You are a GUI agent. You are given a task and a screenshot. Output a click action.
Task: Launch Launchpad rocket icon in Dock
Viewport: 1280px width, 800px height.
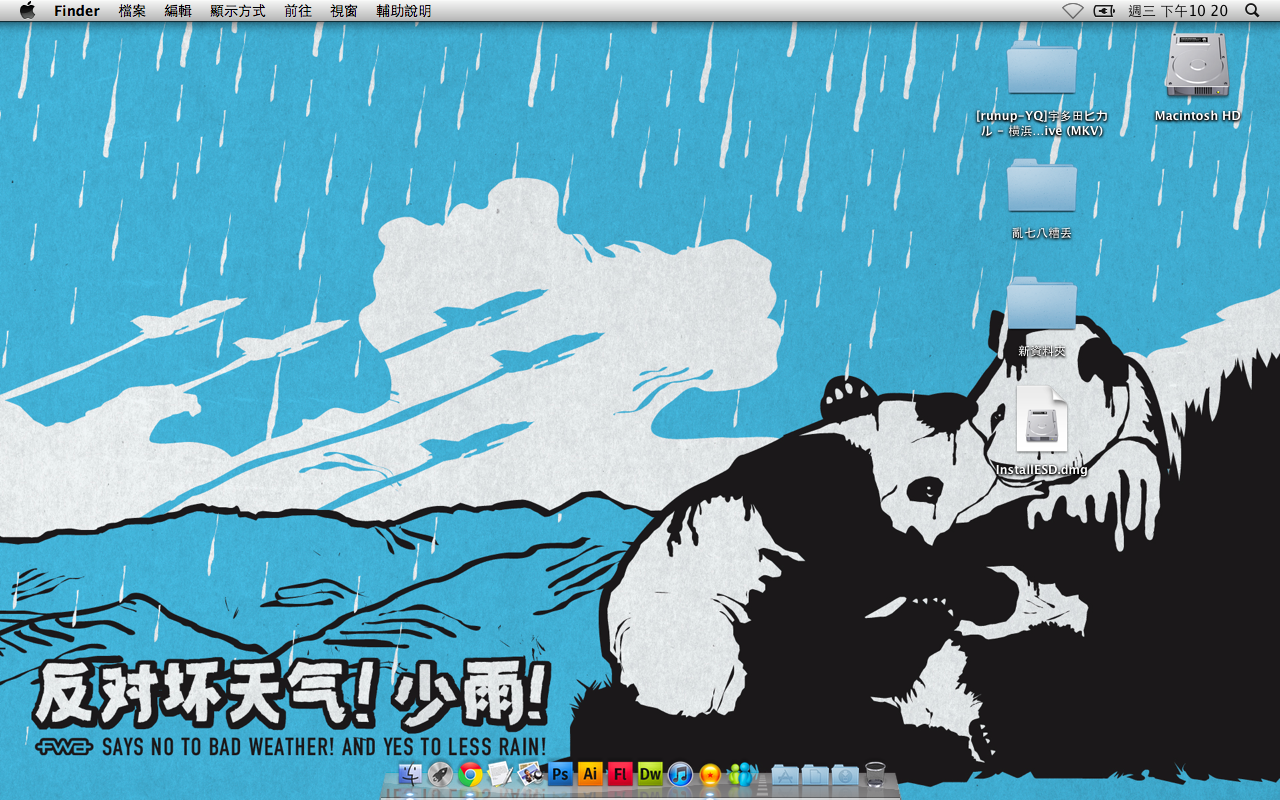click(440, 774)
